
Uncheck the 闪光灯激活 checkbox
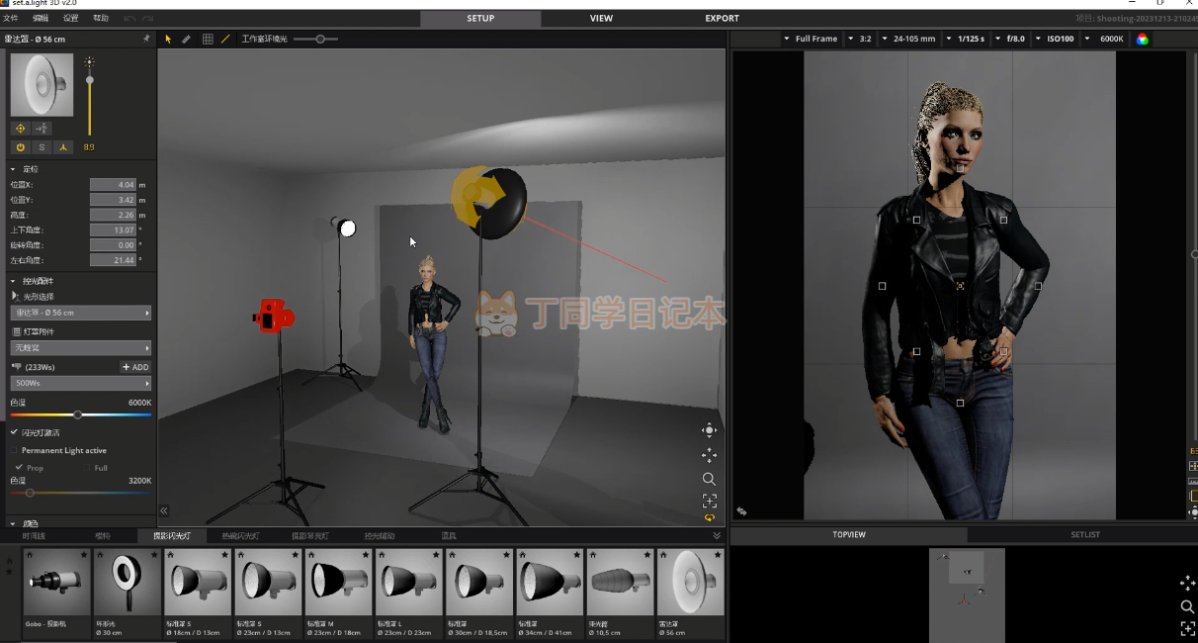pyautogui.click(x=14, y=432)
